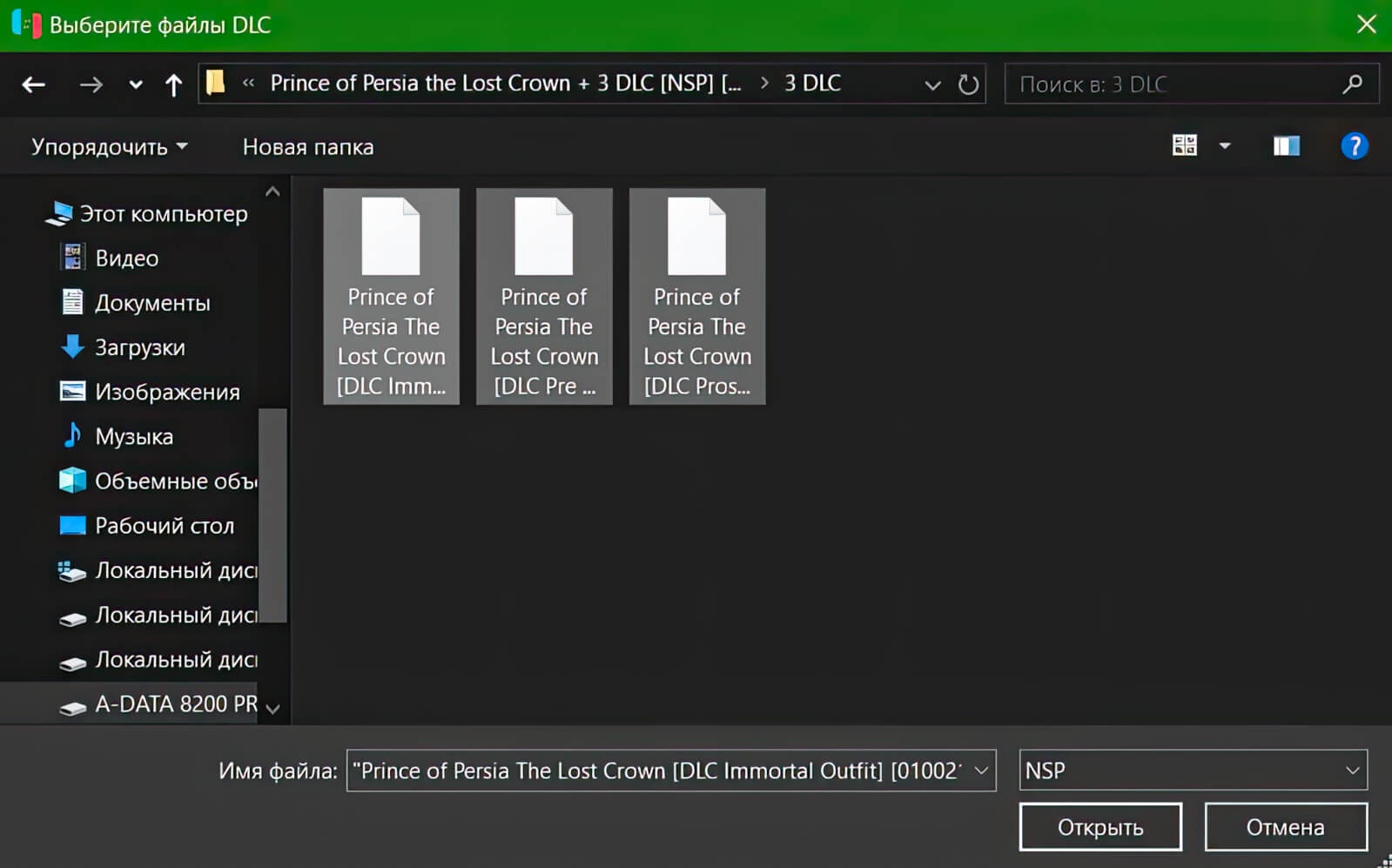Screen dimensions: 1392x868
Task: Select the DLC Pros... file
Action: click(697, 296)
